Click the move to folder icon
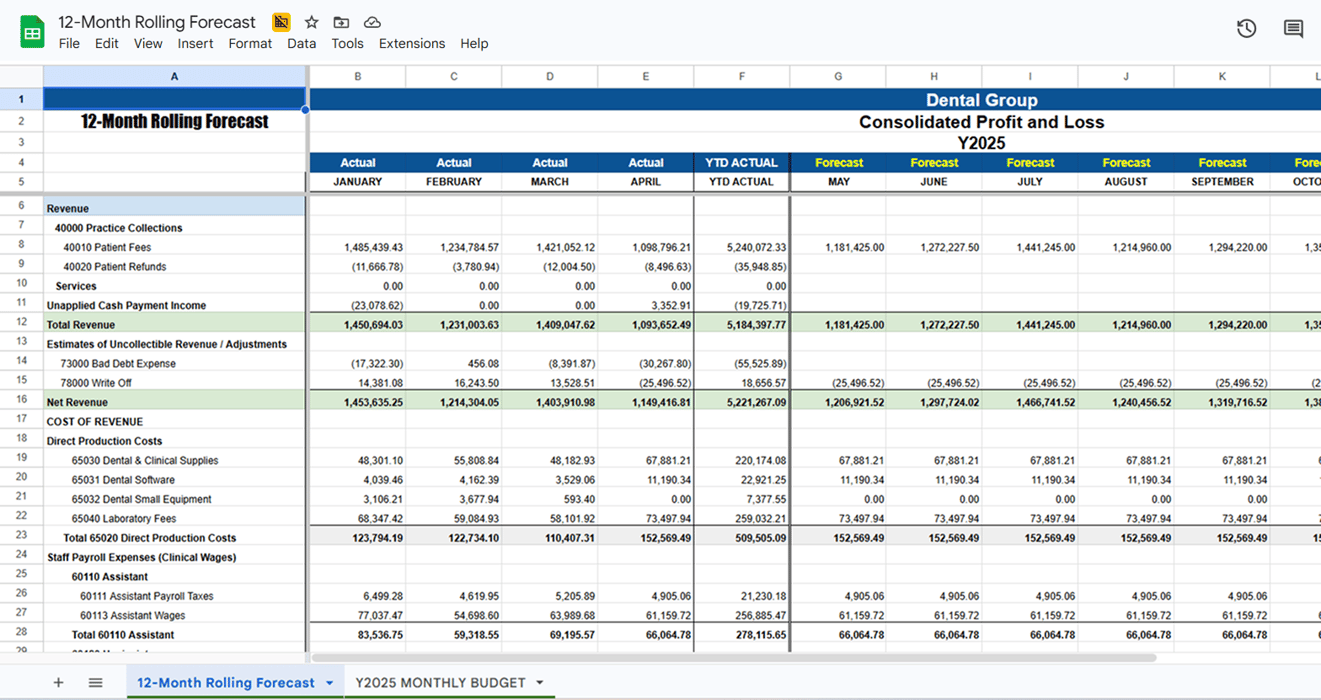 tap(341, 22)
